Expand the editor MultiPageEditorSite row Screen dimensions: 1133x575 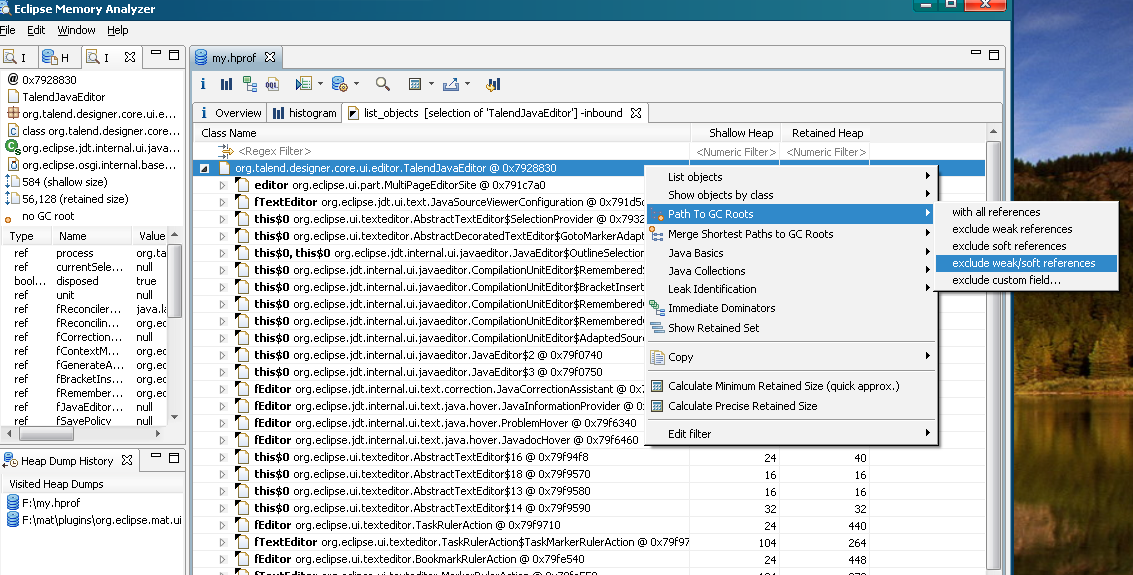pos(223,186)
